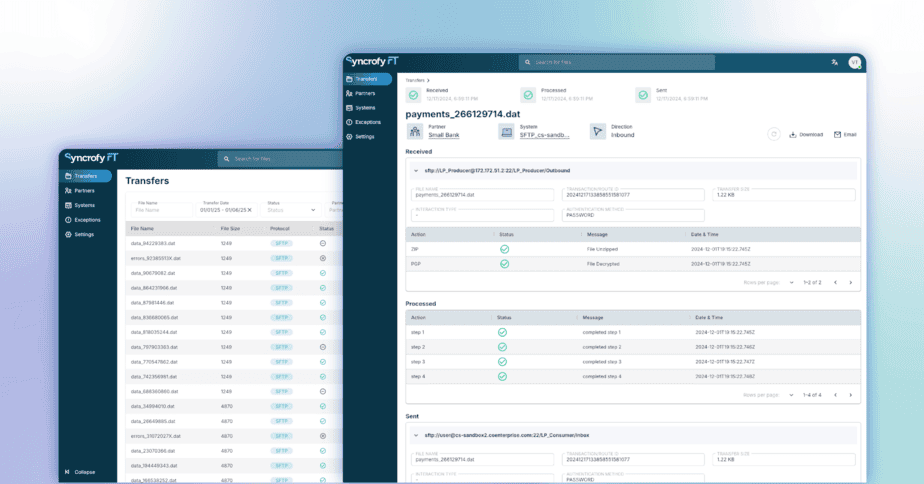Click the Partner organization icon

[x=414, y=131]
